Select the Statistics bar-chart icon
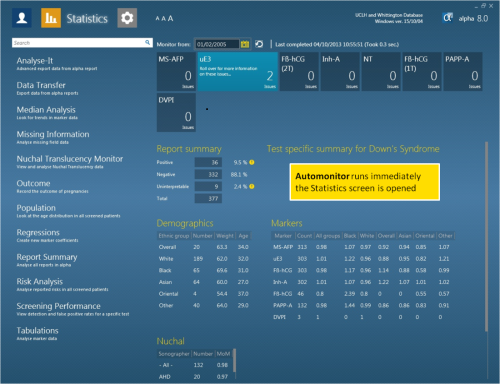This screenshot has width=500, height=384. click(x=51, y=18)
